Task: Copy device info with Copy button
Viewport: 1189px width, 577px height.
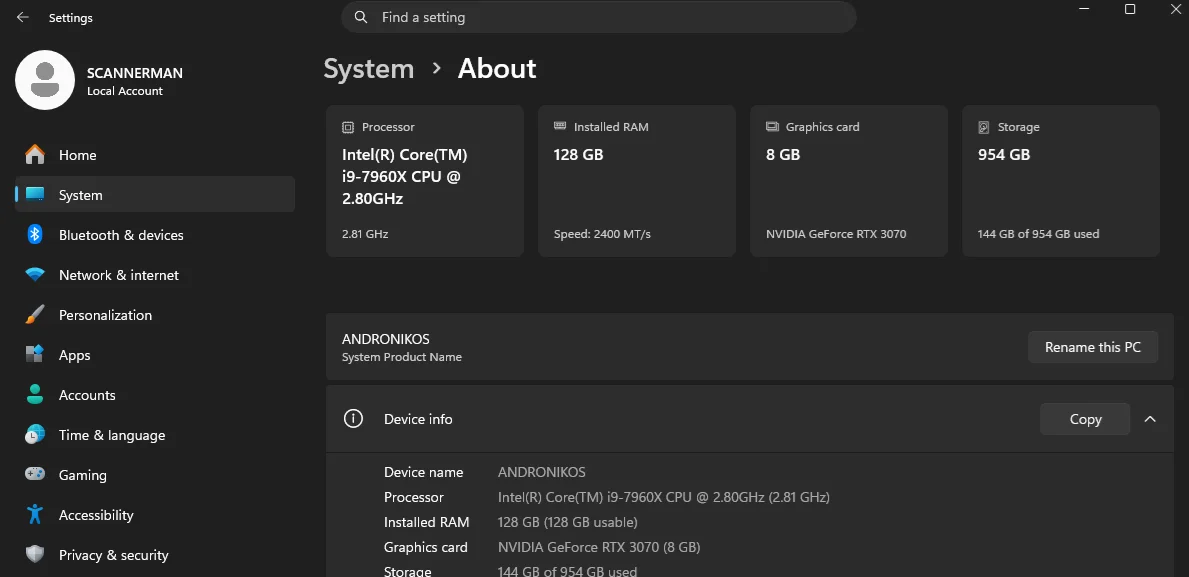Action: point(1085,419)
